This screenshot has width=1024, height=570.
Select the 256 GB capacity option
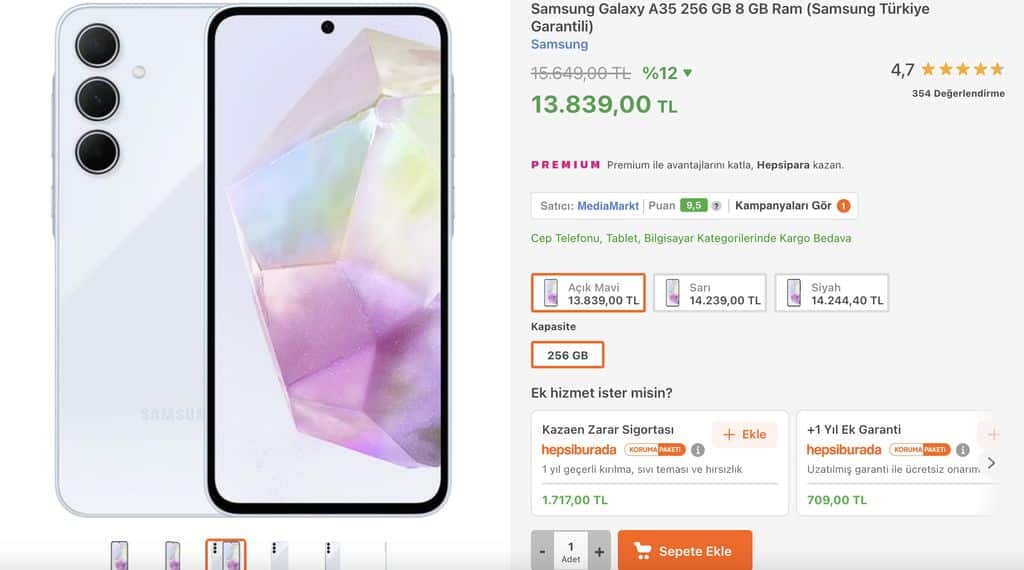pyautogui.click(x=567, y=355)
